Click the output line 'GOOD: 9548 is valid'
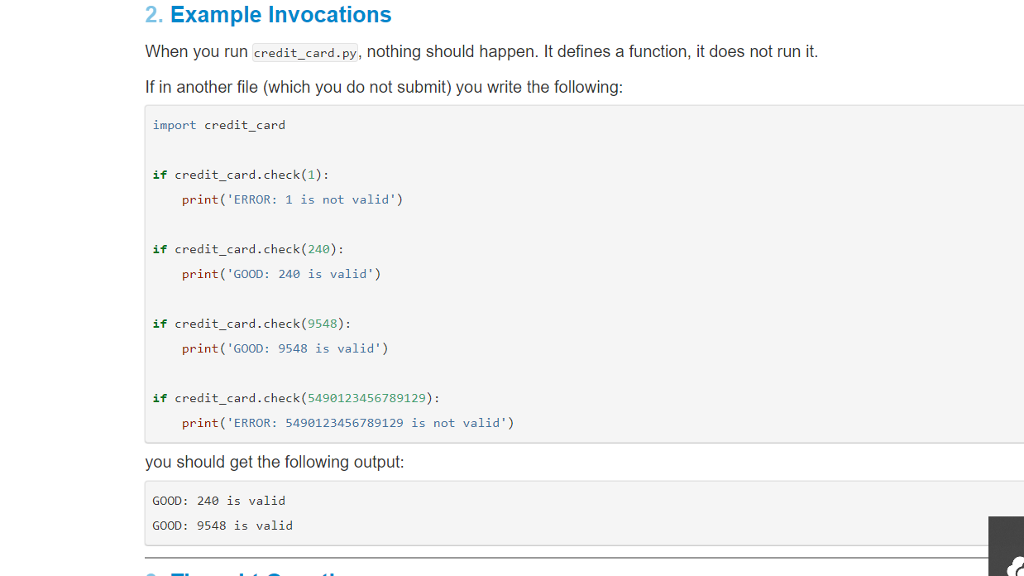Screen dimensions: 1024x576 221,525
